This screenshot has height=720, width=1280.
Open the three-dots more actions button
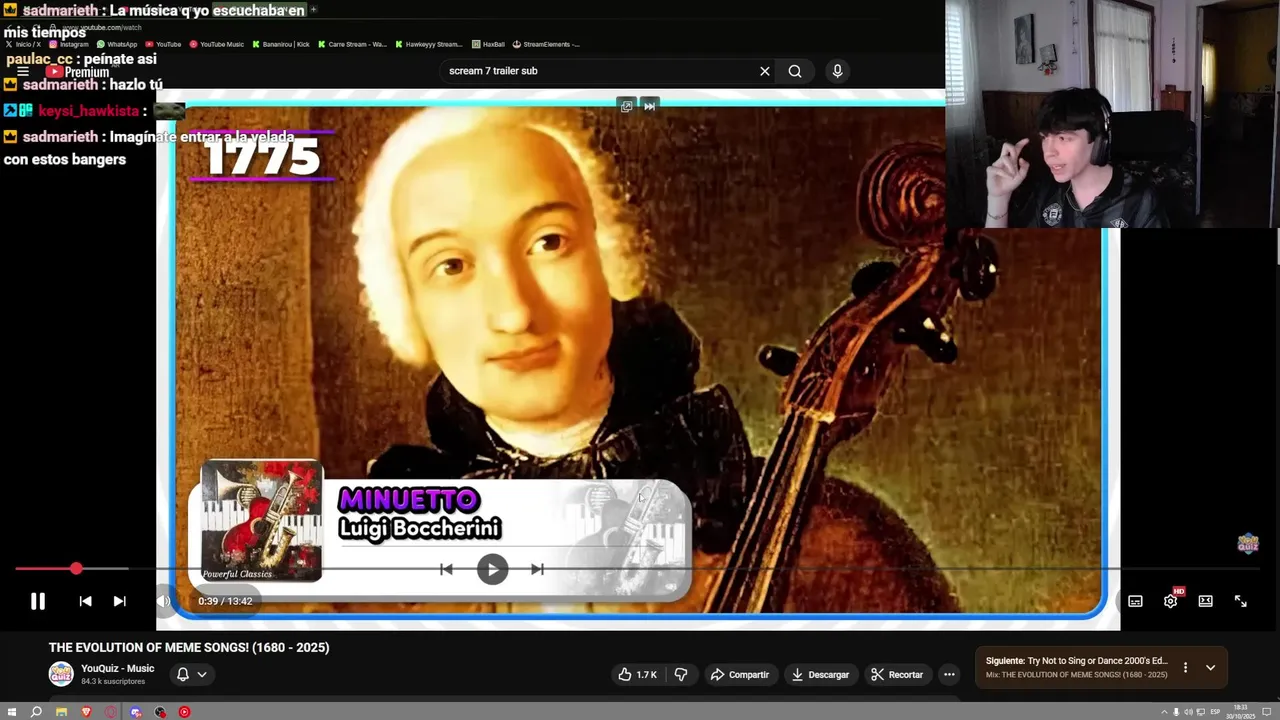[x=949, y=675]
